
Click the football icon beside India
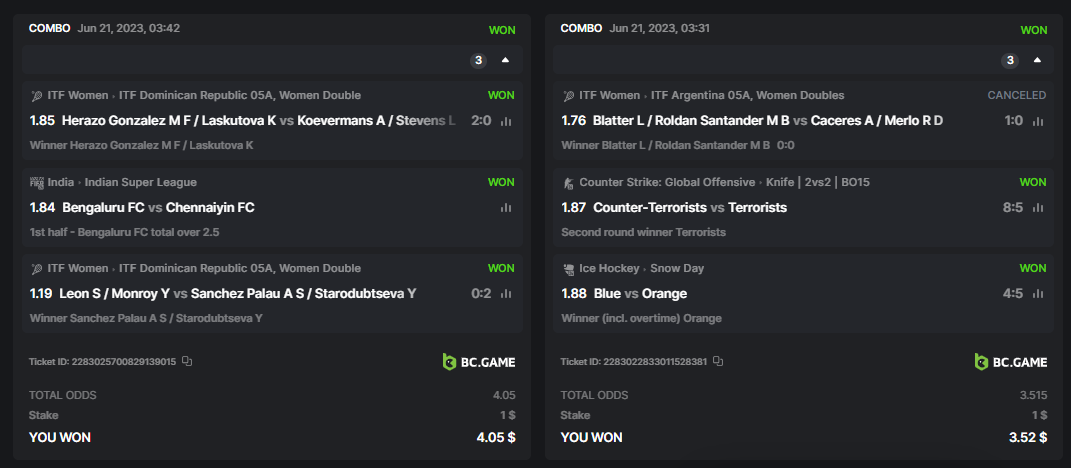[37, 183]
